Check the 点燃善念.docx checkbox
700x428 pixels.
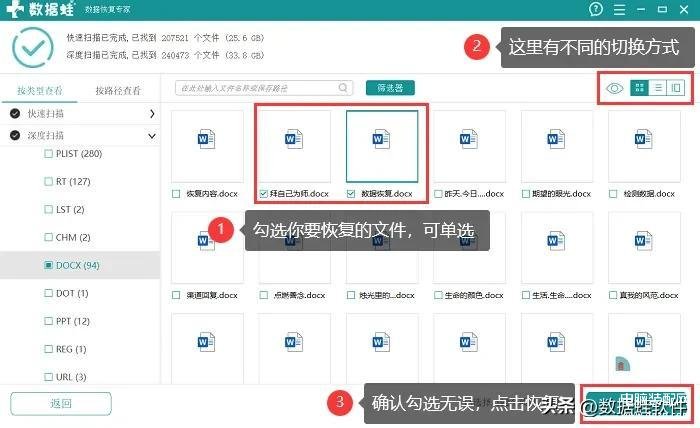(263, 295)
